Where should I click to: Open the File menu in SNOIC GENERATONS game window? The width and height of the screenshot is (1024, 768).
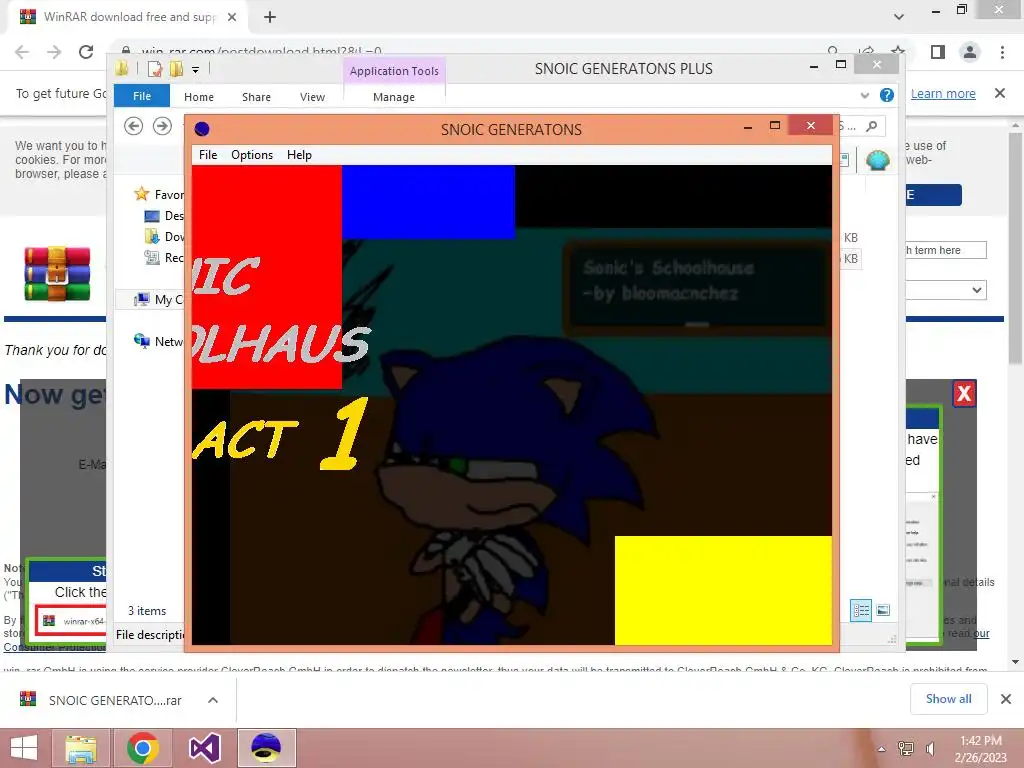(x=208, y=155)
